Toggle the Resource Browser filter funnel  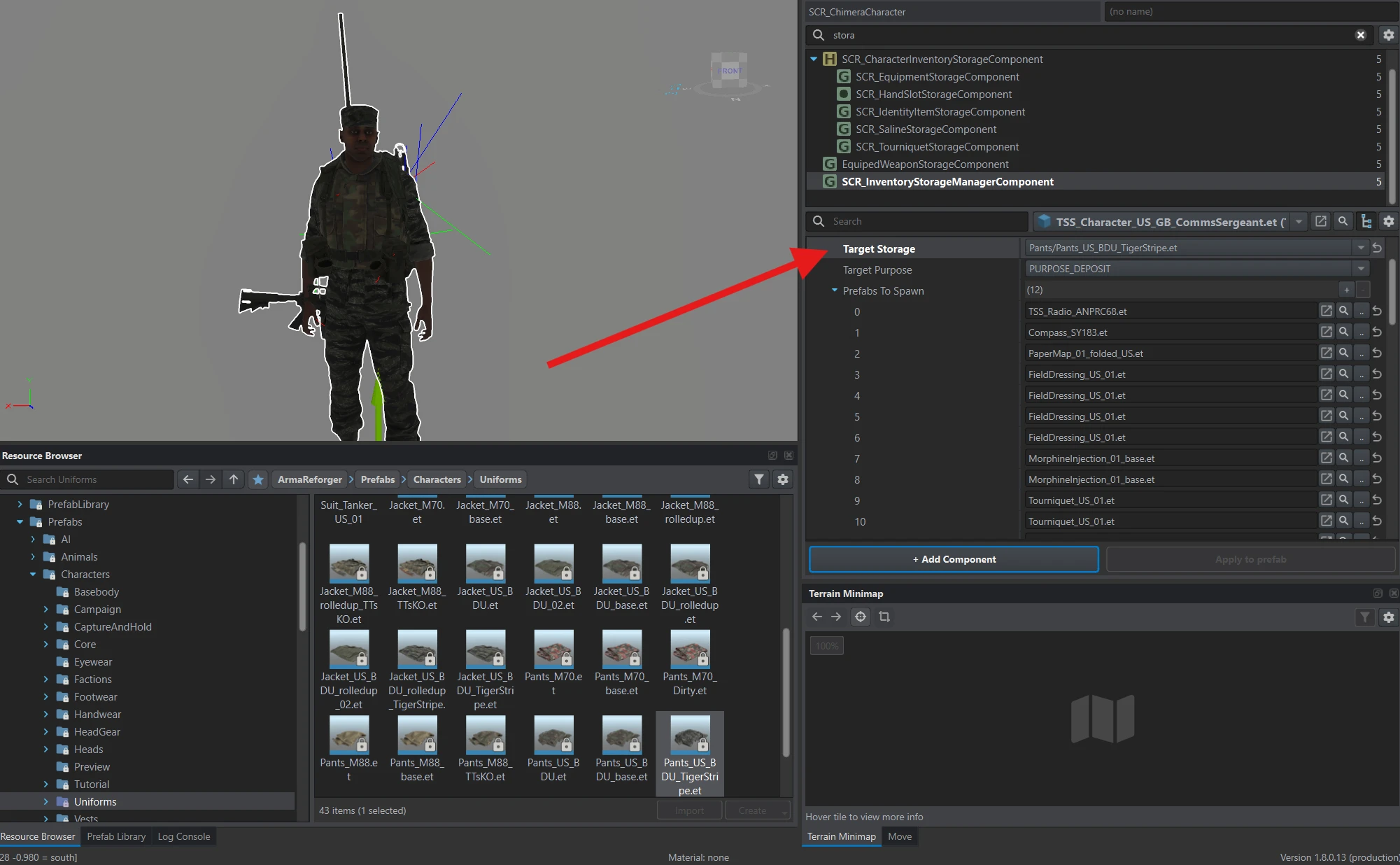759,479
